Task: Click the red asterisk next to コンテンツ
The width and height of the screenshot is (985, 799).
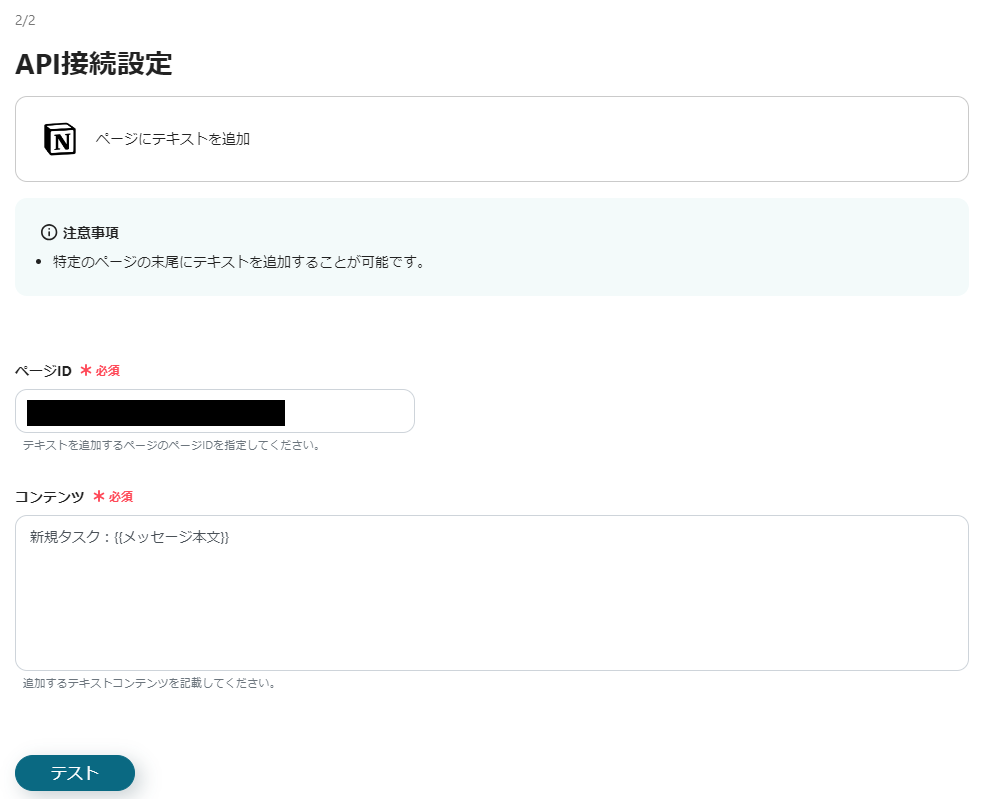Action: tap(96, 497)
